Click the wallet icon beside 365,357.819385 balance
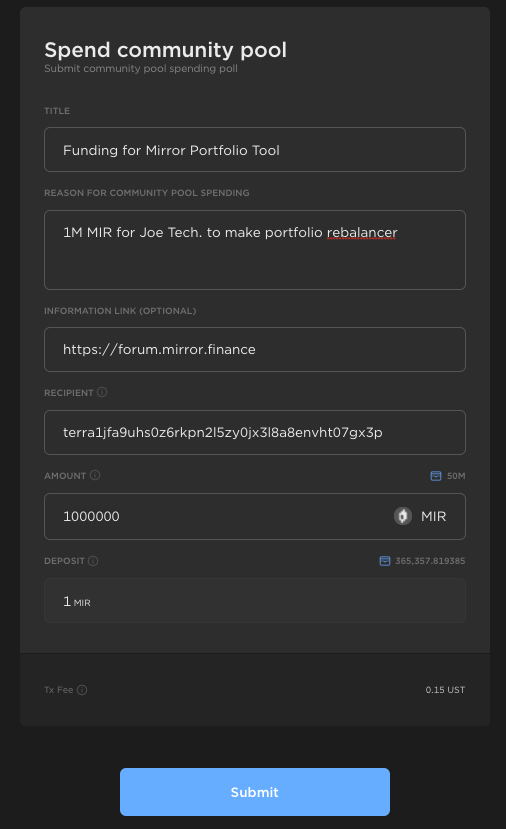Screen dimensions: 506x829 tap(385, 561)
